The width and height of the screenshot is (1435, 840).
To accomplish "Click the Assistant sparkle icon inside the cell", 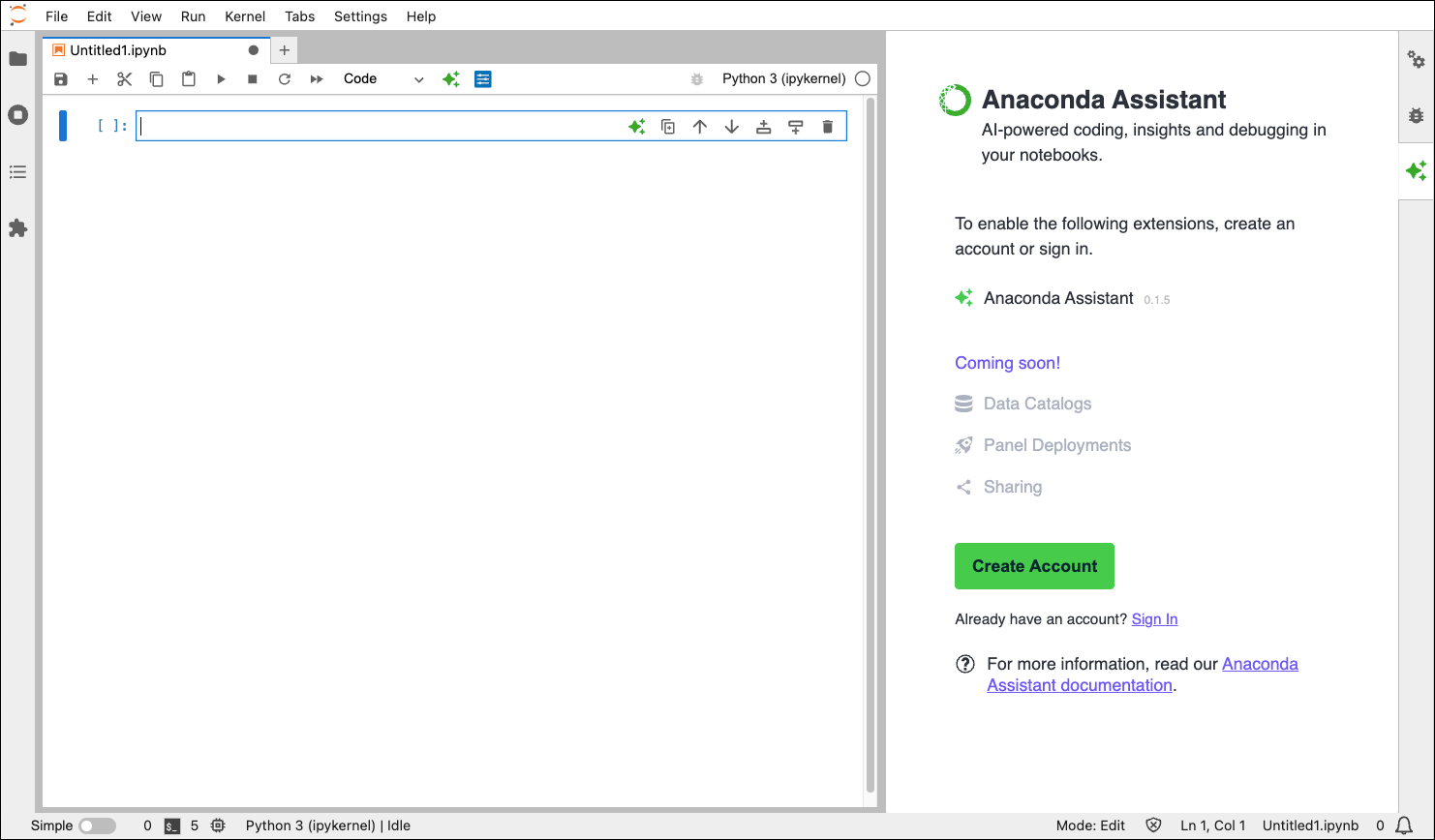I will click(x=636, y=127).
